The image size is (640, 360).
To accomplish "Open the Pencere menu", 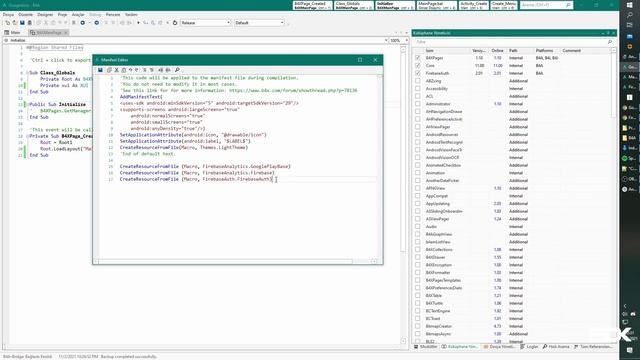I will click(113, 15).
